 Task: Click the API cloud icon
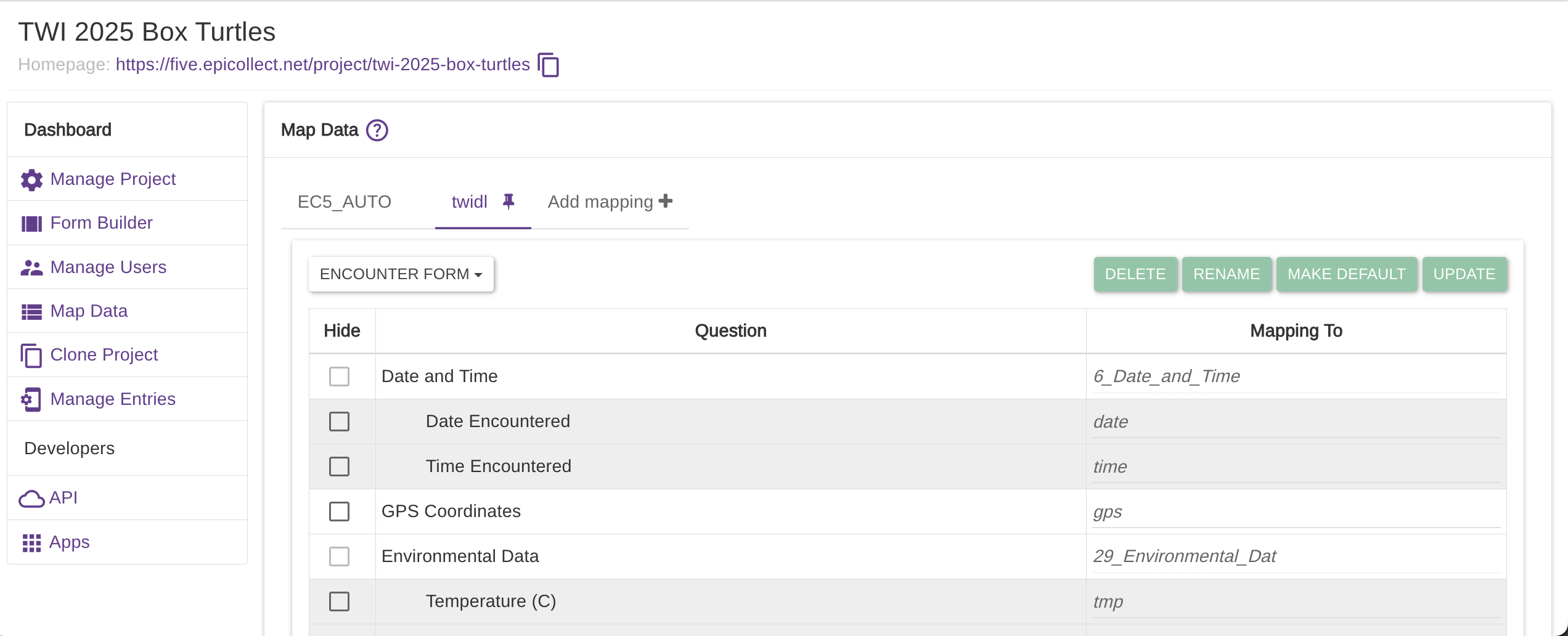coord(31,498)
